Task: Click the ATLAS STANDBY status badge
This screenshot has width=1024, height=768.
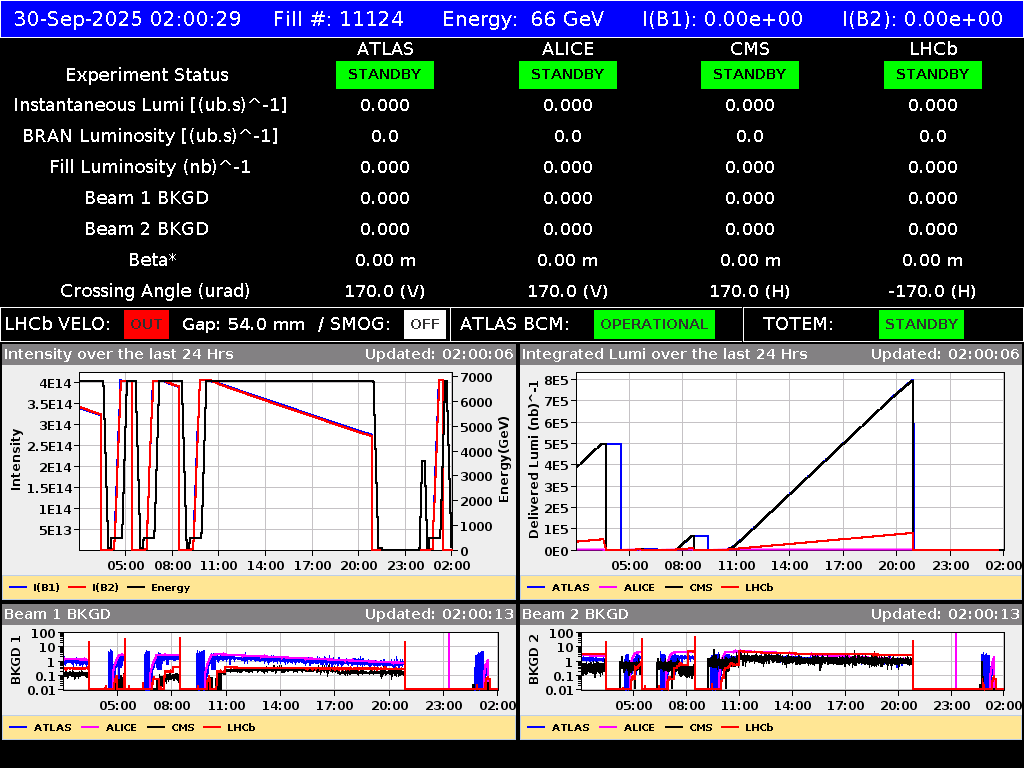Action: [385, 75]
